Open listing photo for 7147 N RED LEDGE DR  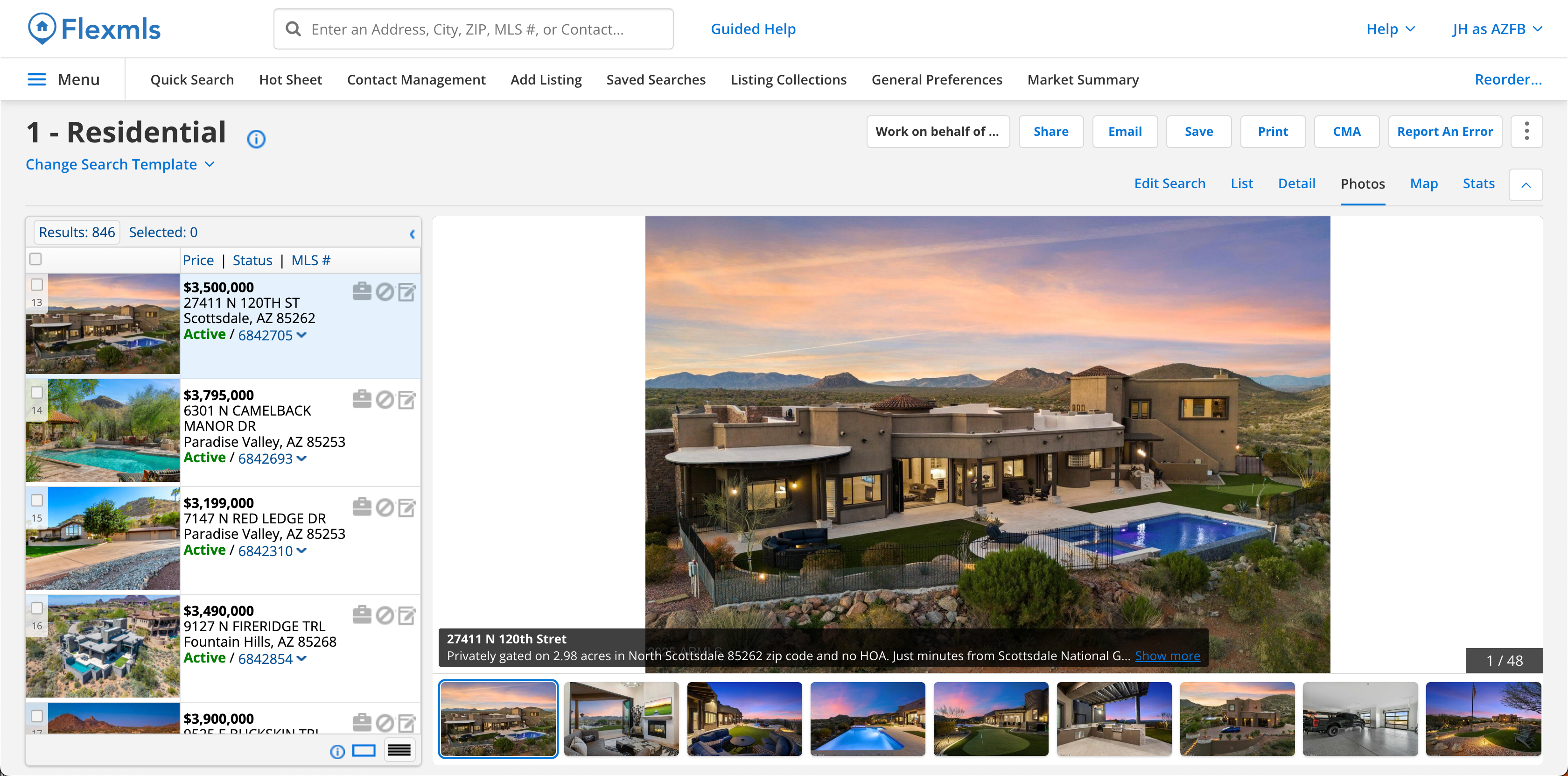[102, 538]
